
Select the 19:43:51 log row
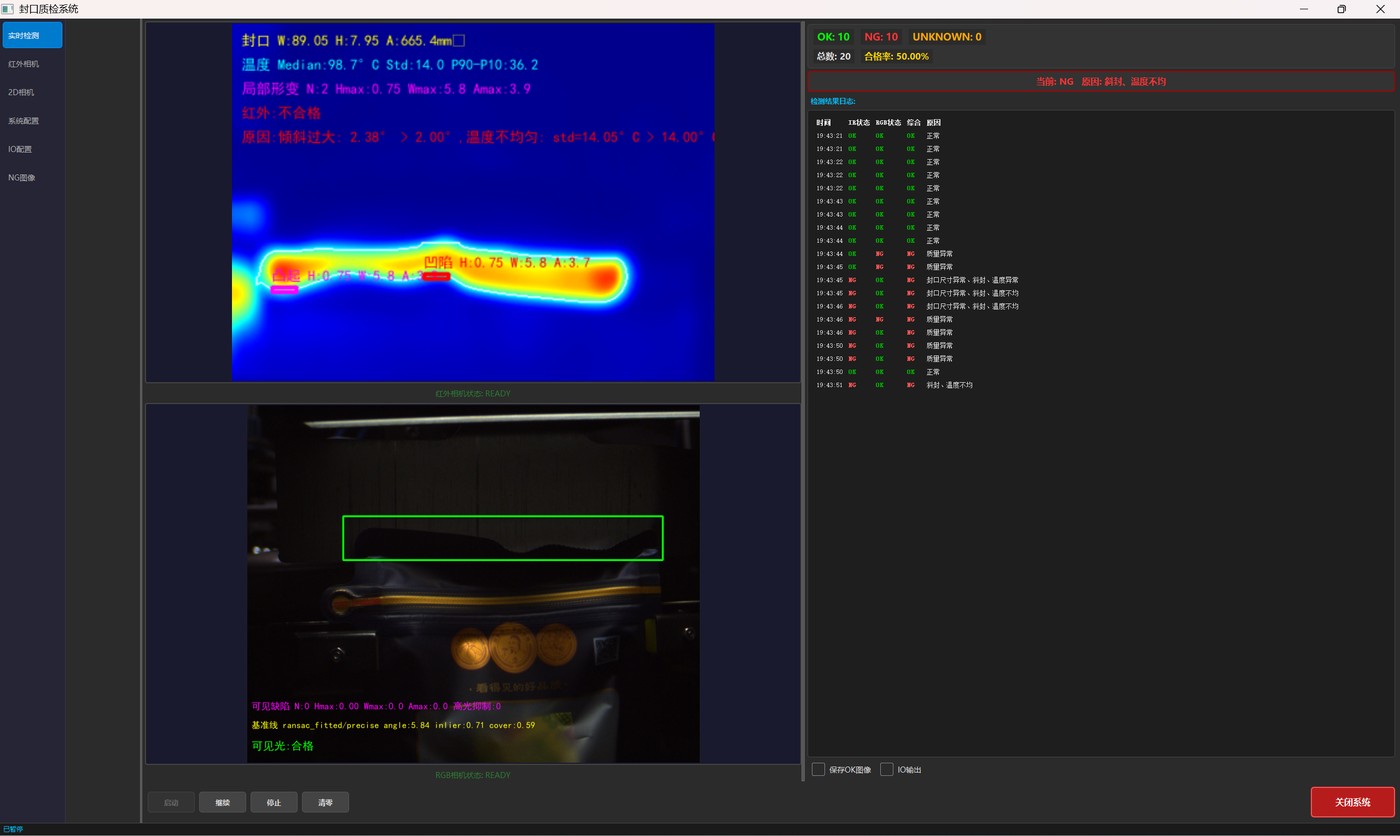point(1100,385)
